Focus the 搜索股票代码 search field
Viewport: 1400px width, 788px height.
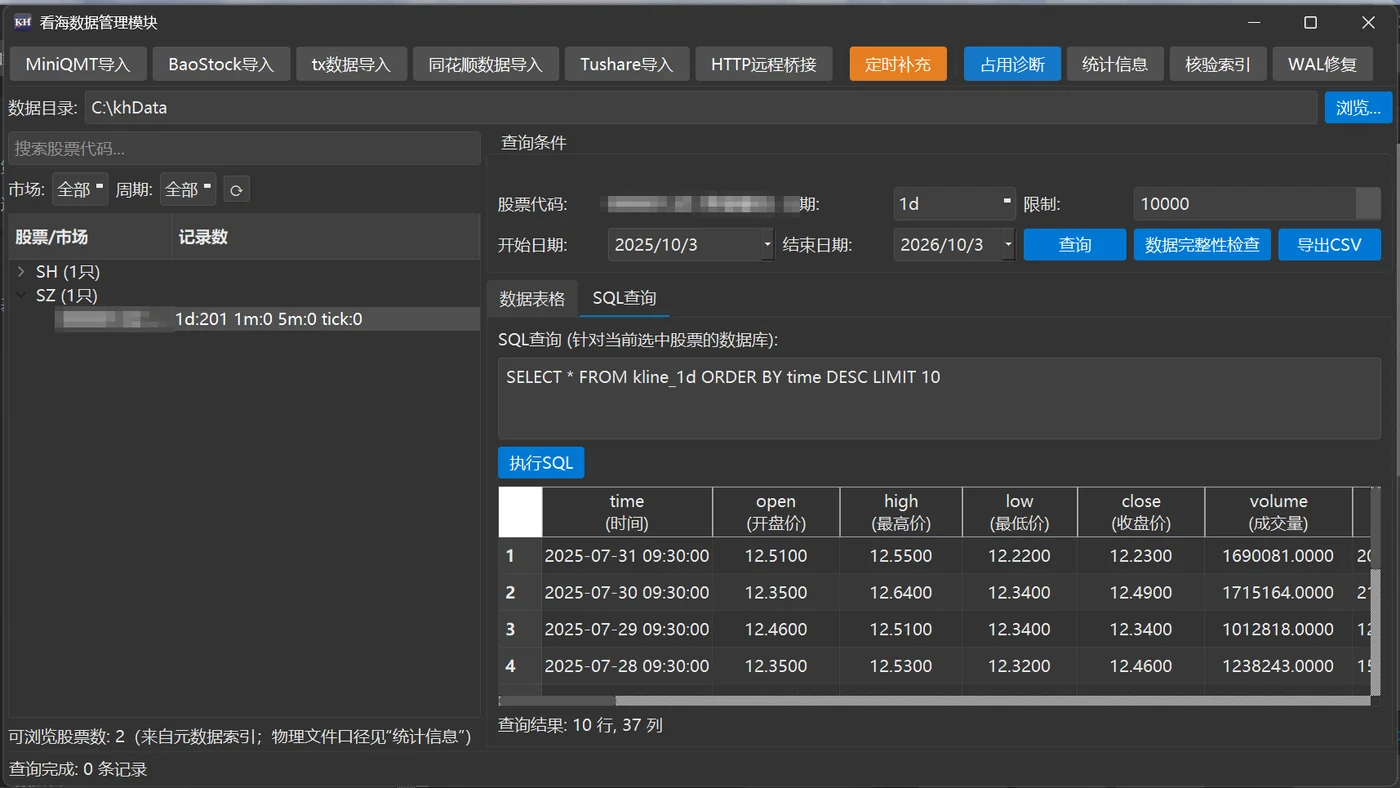[x=244, y=149]
